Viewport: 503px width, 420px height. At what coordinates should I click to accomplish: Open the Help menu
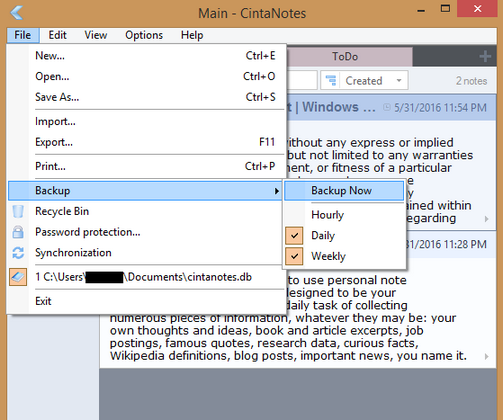pyautogui.click(x=192, y=35)
